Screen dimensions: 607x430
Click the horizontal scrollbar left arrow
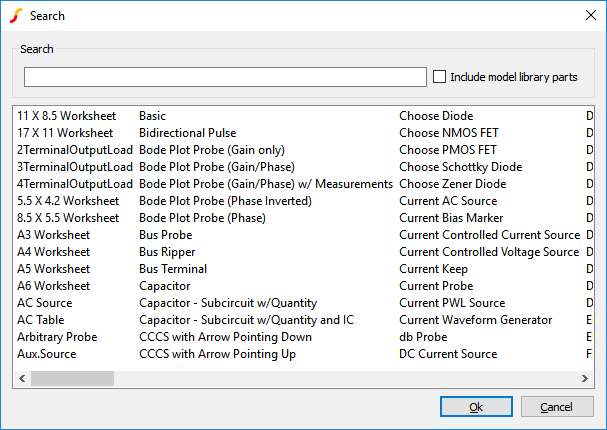(x=21, y=378)
